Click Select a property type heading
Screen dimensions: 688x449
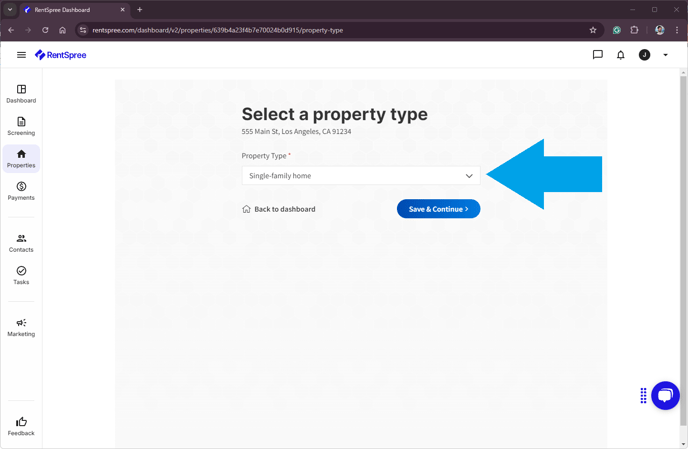pyautogui.click(x=334, y=114)
